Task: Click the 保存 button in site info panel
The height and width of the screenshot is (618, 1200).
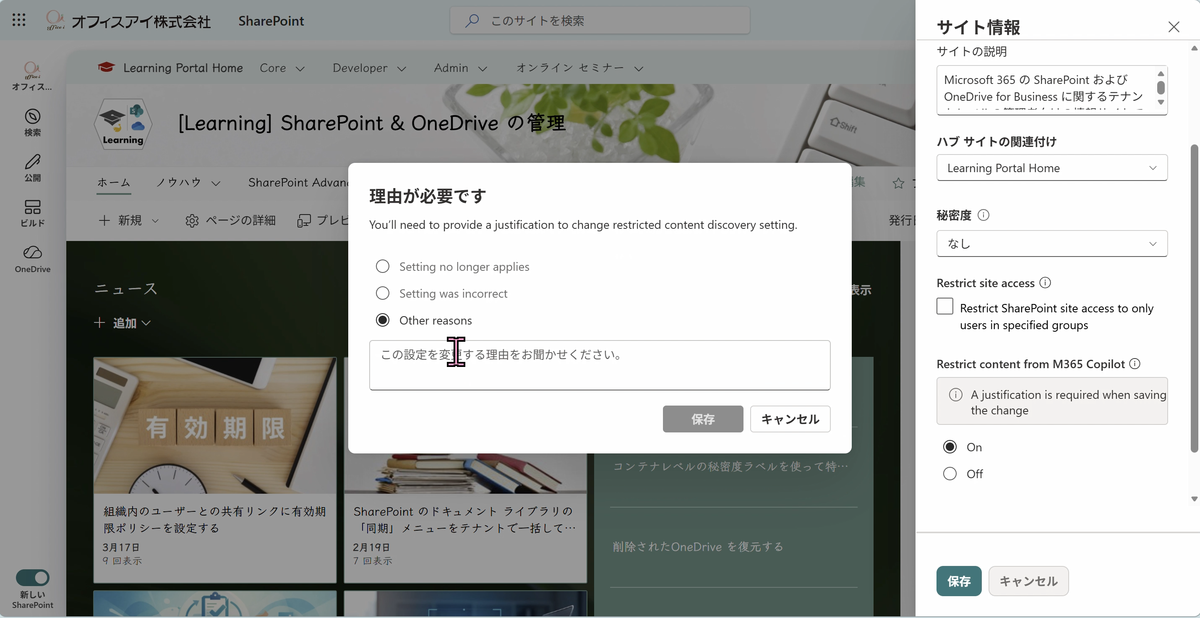Action: pos(958,581)
